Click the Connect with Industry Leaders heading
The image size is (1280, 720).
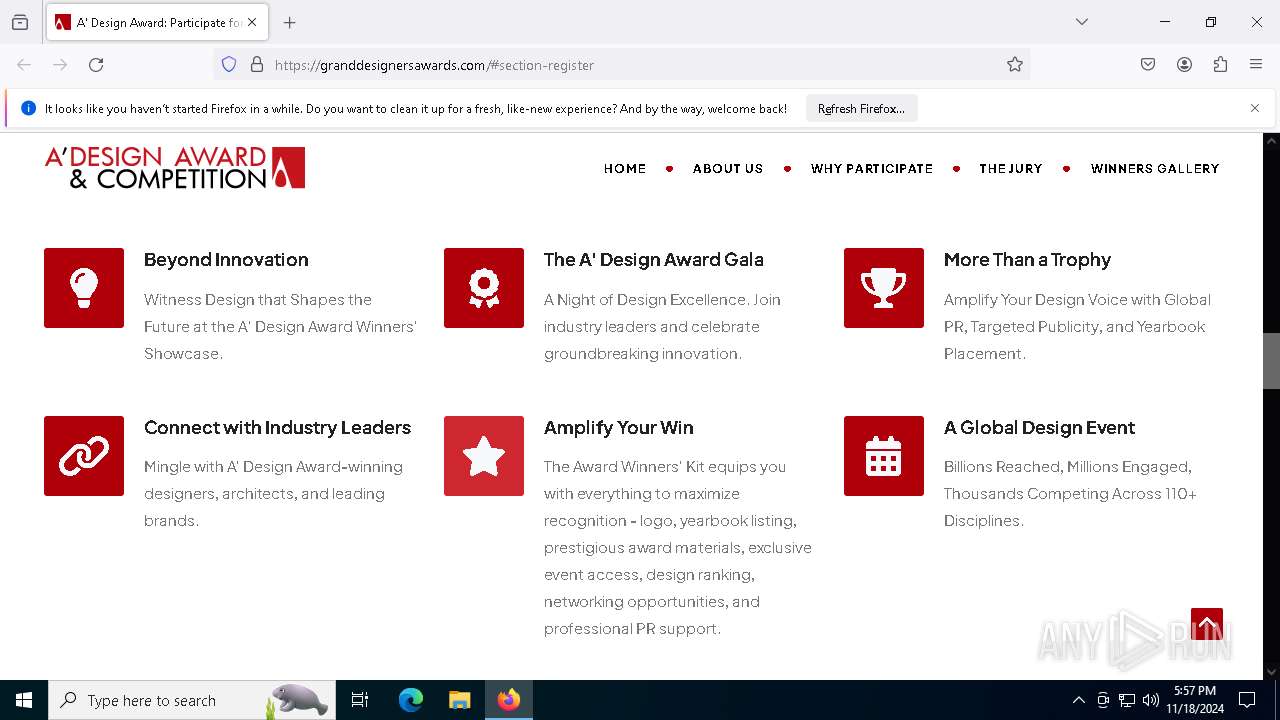point(277,428)
